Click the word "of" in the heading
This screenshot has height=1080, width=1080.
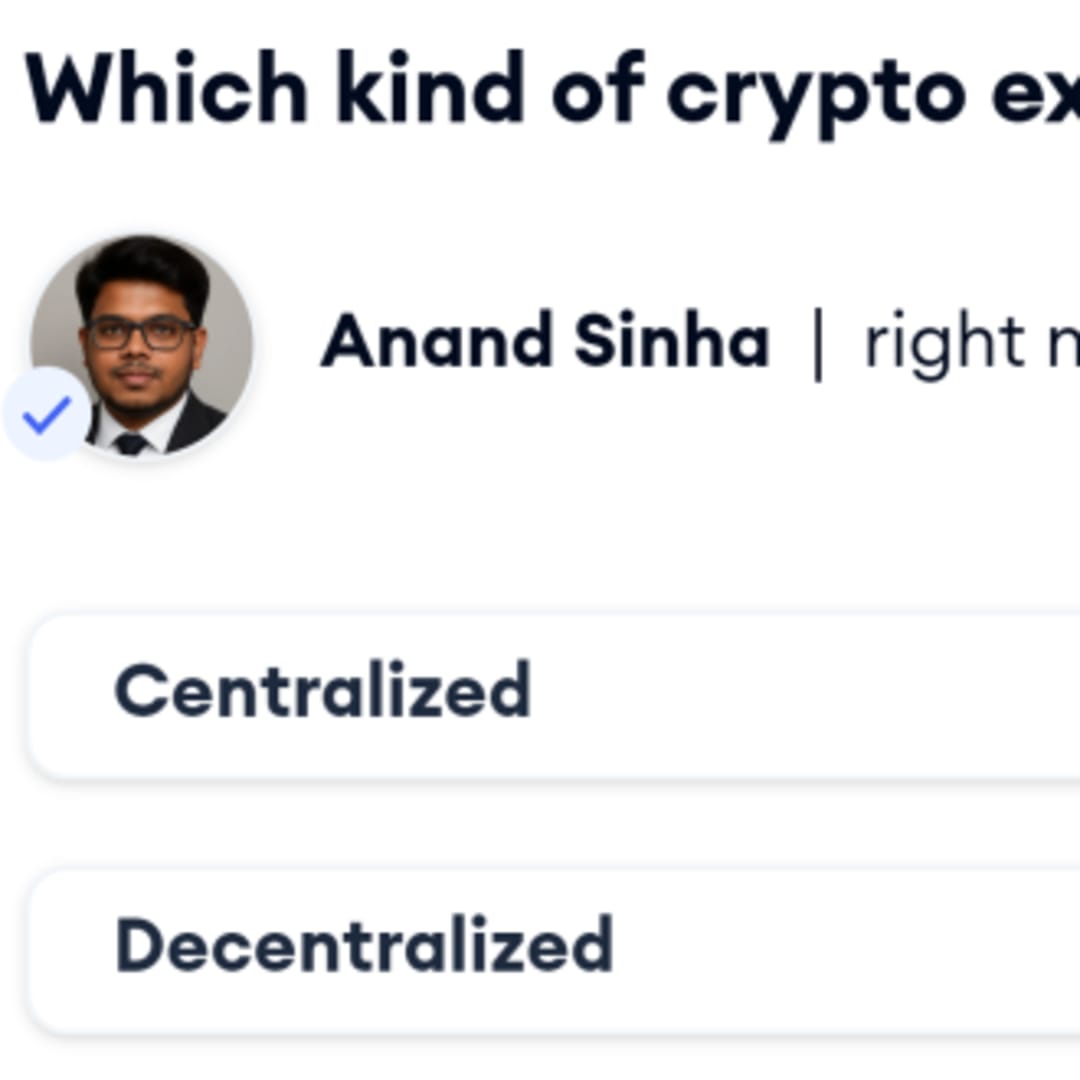tap(596, 90)
